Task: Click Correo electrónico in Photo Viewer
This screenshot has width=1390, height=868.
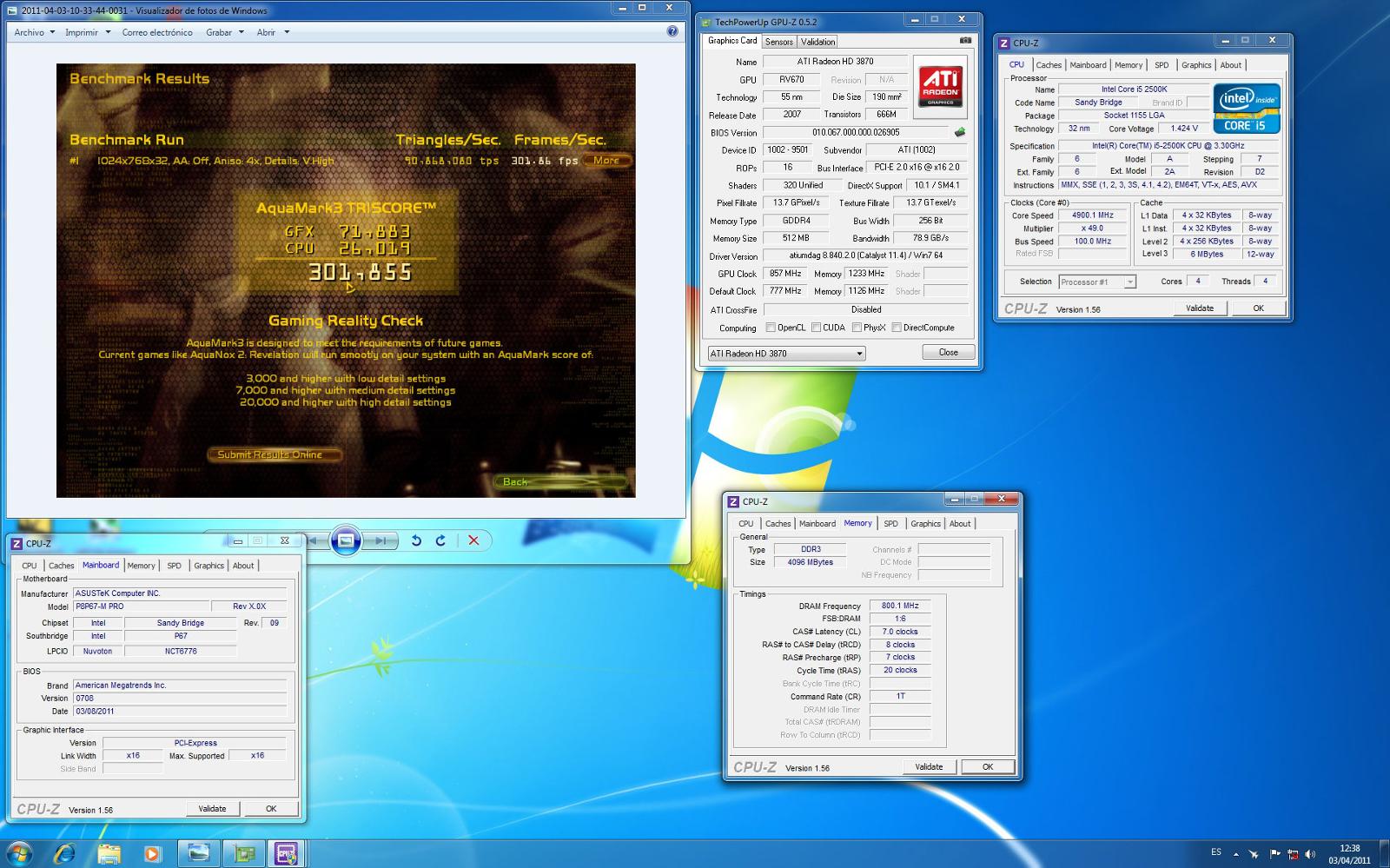Action: pyautogui.click(x=157, y=32)
